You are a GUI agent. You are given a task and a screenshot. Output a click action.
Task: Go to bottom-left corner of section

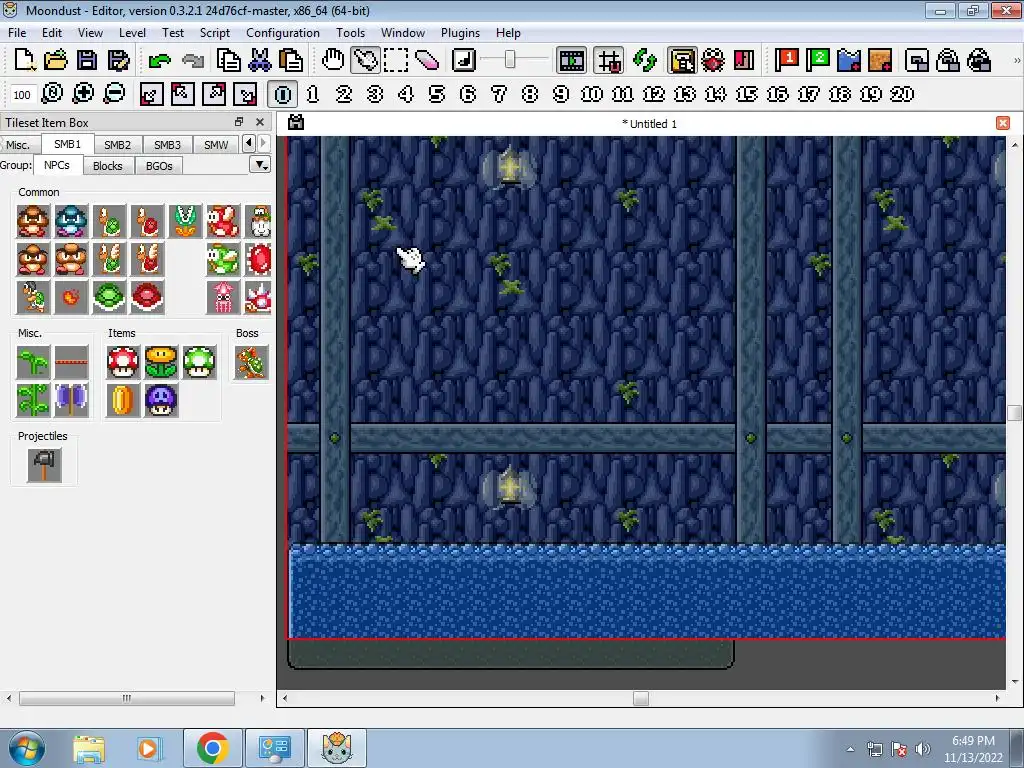(x=151, y=94)
